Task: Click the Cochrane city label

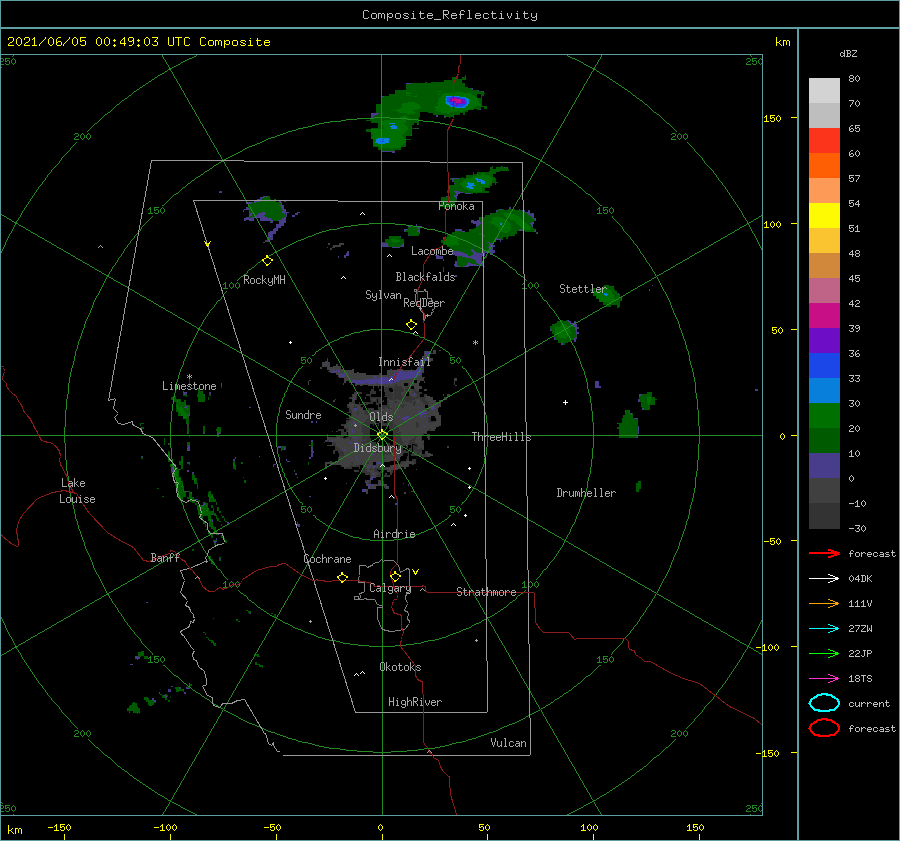Action: pyautogui.click(x=327, y=559)
